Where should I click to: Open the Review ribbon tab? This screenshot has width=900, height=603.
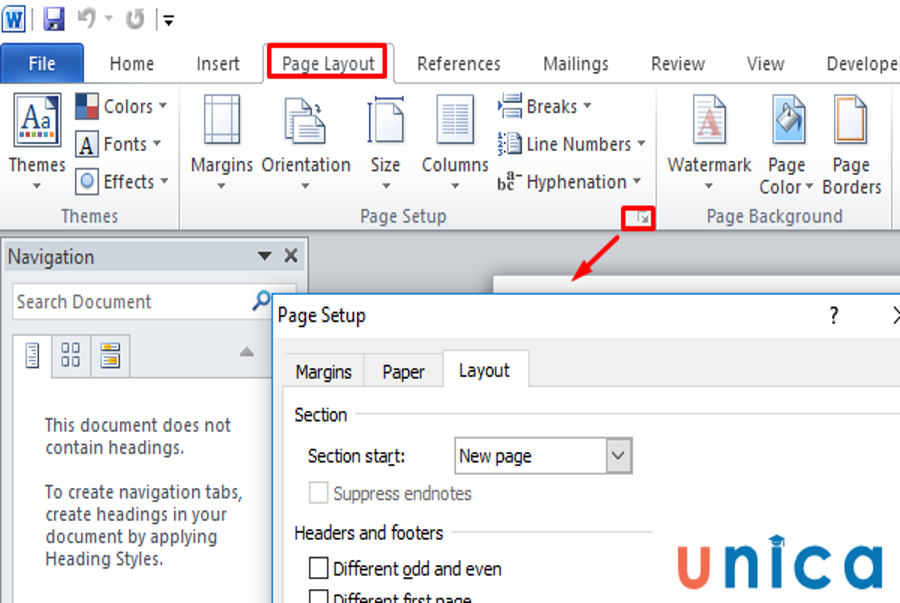(678, 63)
